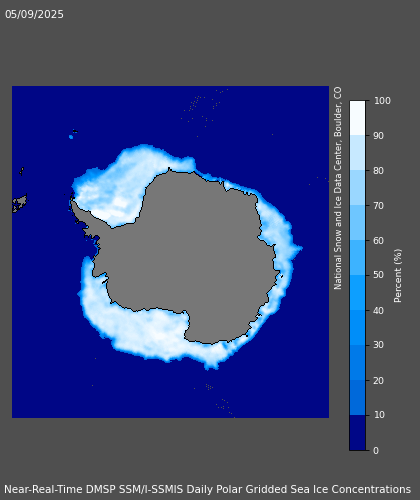Image resolution: width=420 pixels, height=500 pixels.
Task: Click the 0 tick label on colorbar
Action: (x=376, y=450)
